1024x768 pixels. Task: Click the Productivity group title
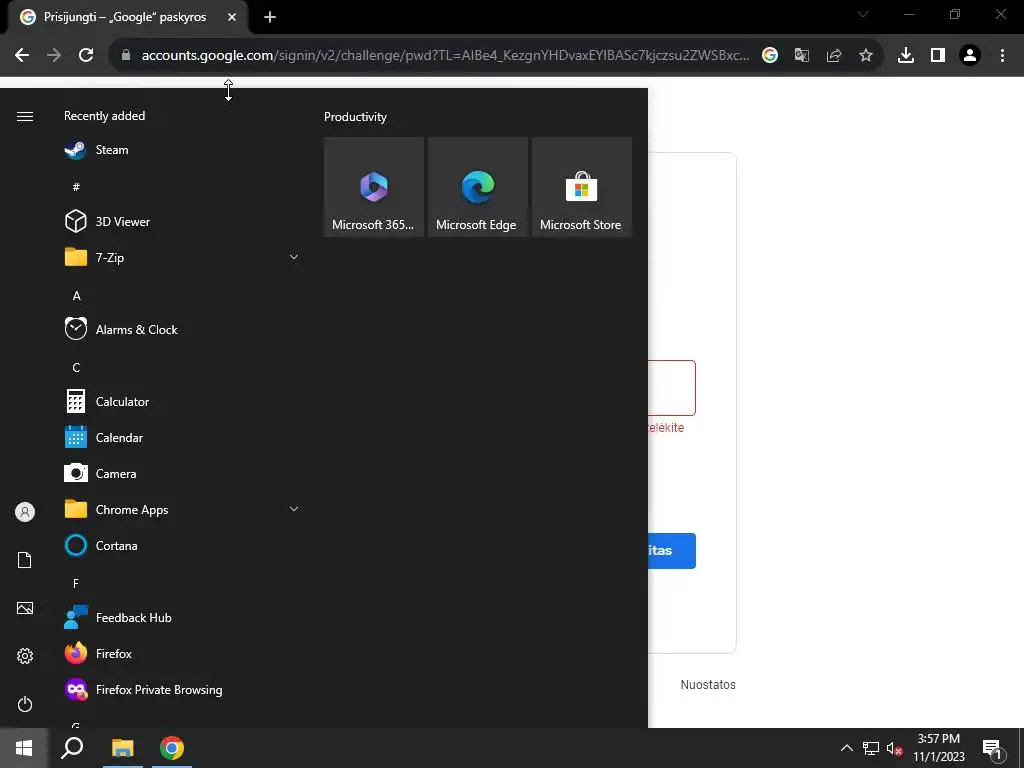pyautogui.click(x=355, y=117)
